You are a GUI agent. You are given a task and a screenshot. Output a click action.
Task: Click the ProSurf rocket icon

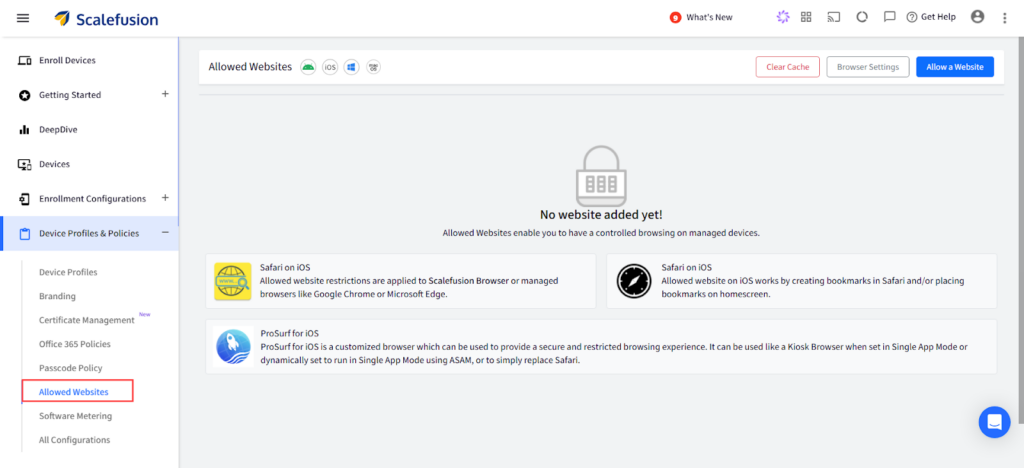(232, 347)
